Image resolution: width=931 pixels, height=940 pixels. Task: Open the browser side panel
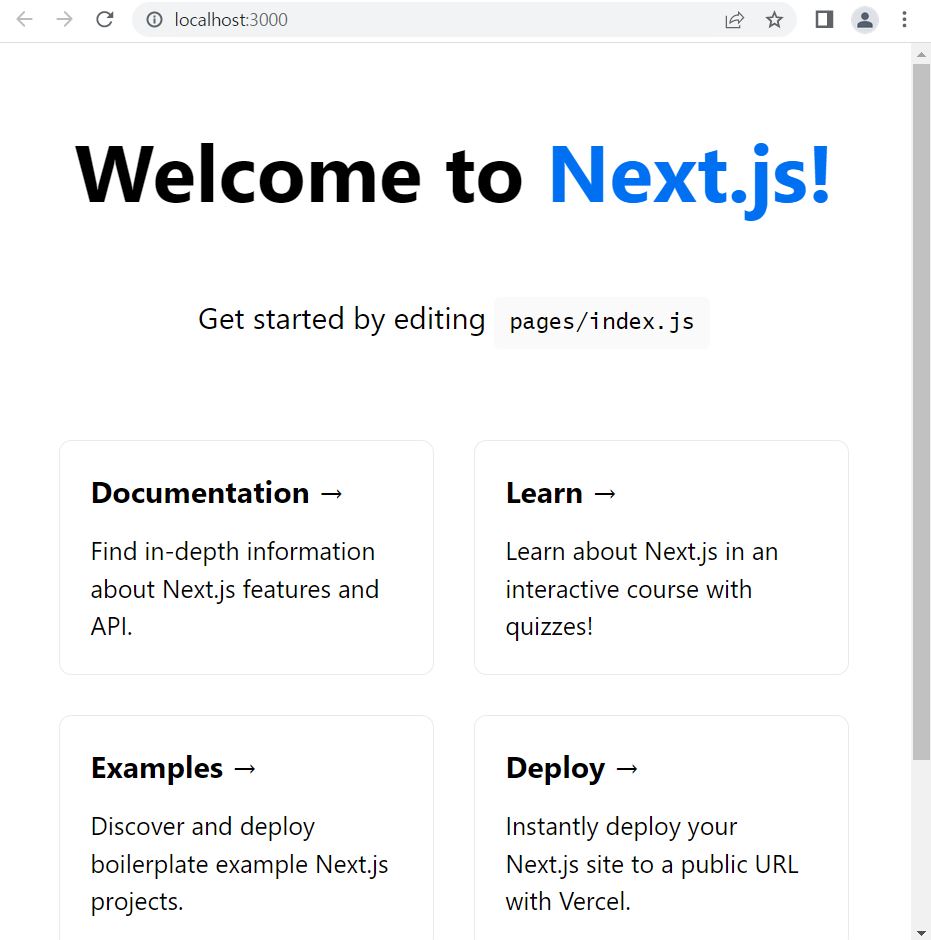pos(824,20)
